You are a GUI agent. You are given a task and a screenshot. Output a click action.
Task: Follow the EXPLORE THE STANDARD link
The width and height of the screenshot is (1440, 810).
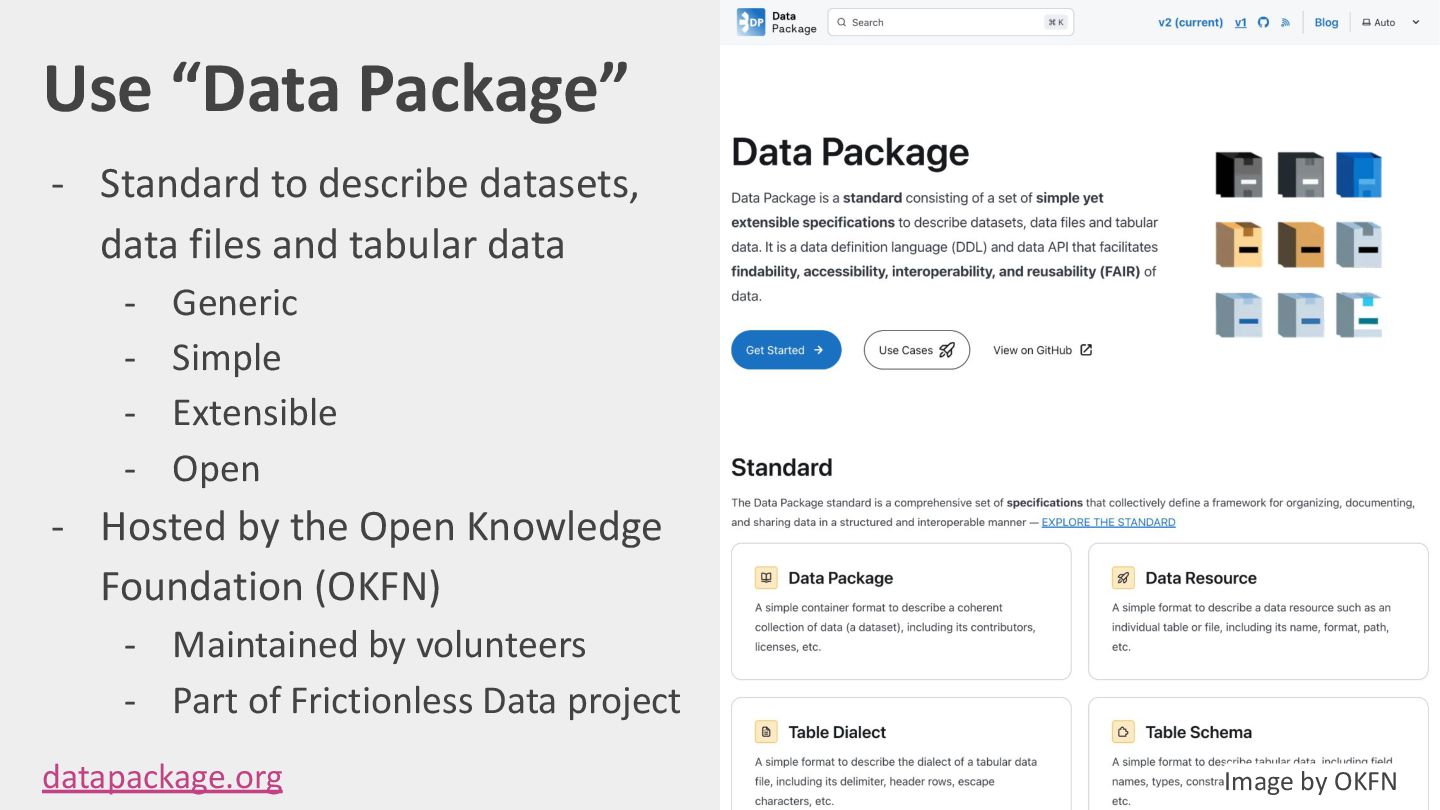pyautogui.click(x=1108, y=522)
